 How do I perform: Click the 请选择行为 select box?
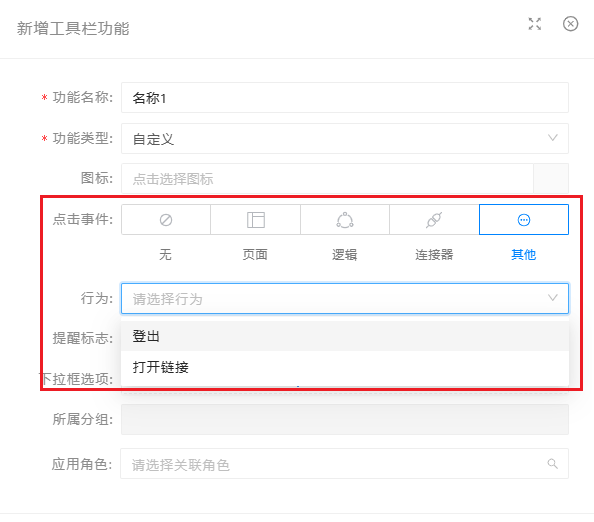tap(345, 299)
